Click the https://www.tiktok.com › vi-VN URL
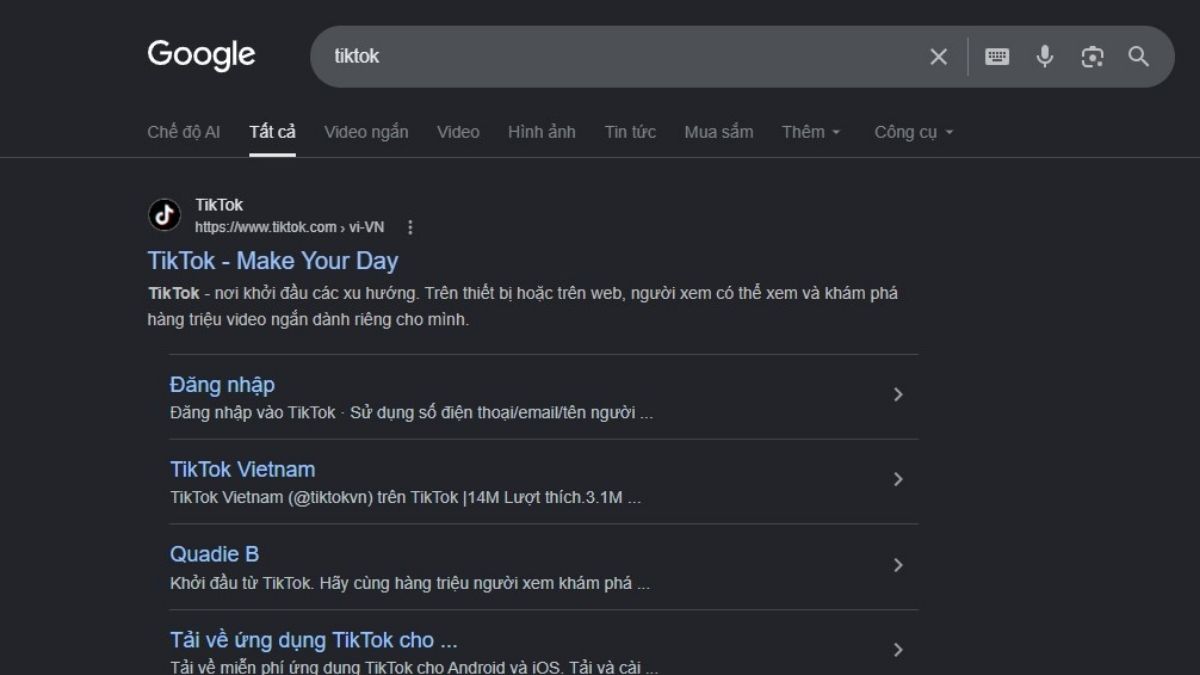The height and width of the screenshot is (675, 1200). [x=289, y=227]
